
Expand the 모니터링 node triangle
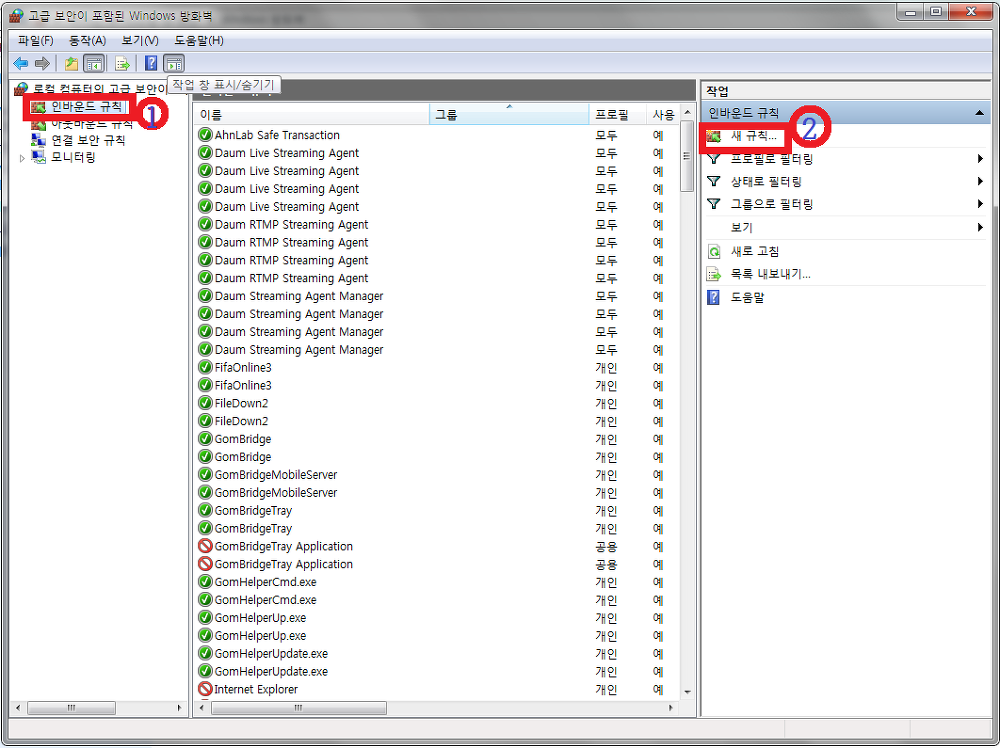pyautogui.click(x=22, y=158)
